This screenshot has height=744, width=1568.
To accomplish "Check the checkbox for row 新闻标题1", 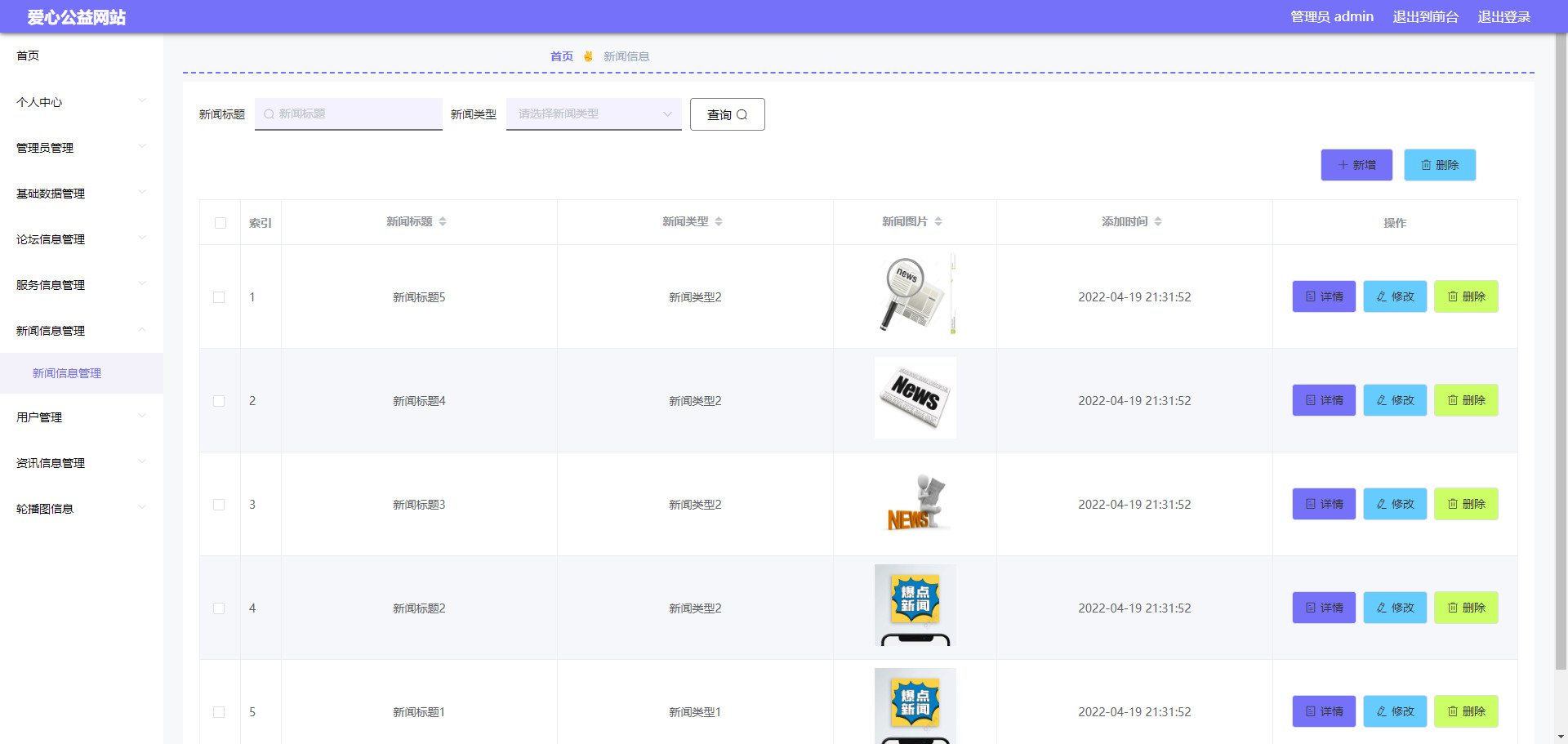I will pos(219,712).
